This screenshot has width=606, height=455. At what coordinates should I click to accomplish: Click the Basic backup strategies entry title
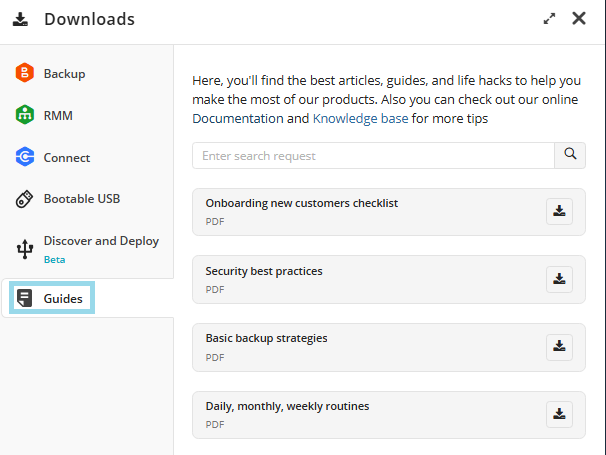(266, 338)
